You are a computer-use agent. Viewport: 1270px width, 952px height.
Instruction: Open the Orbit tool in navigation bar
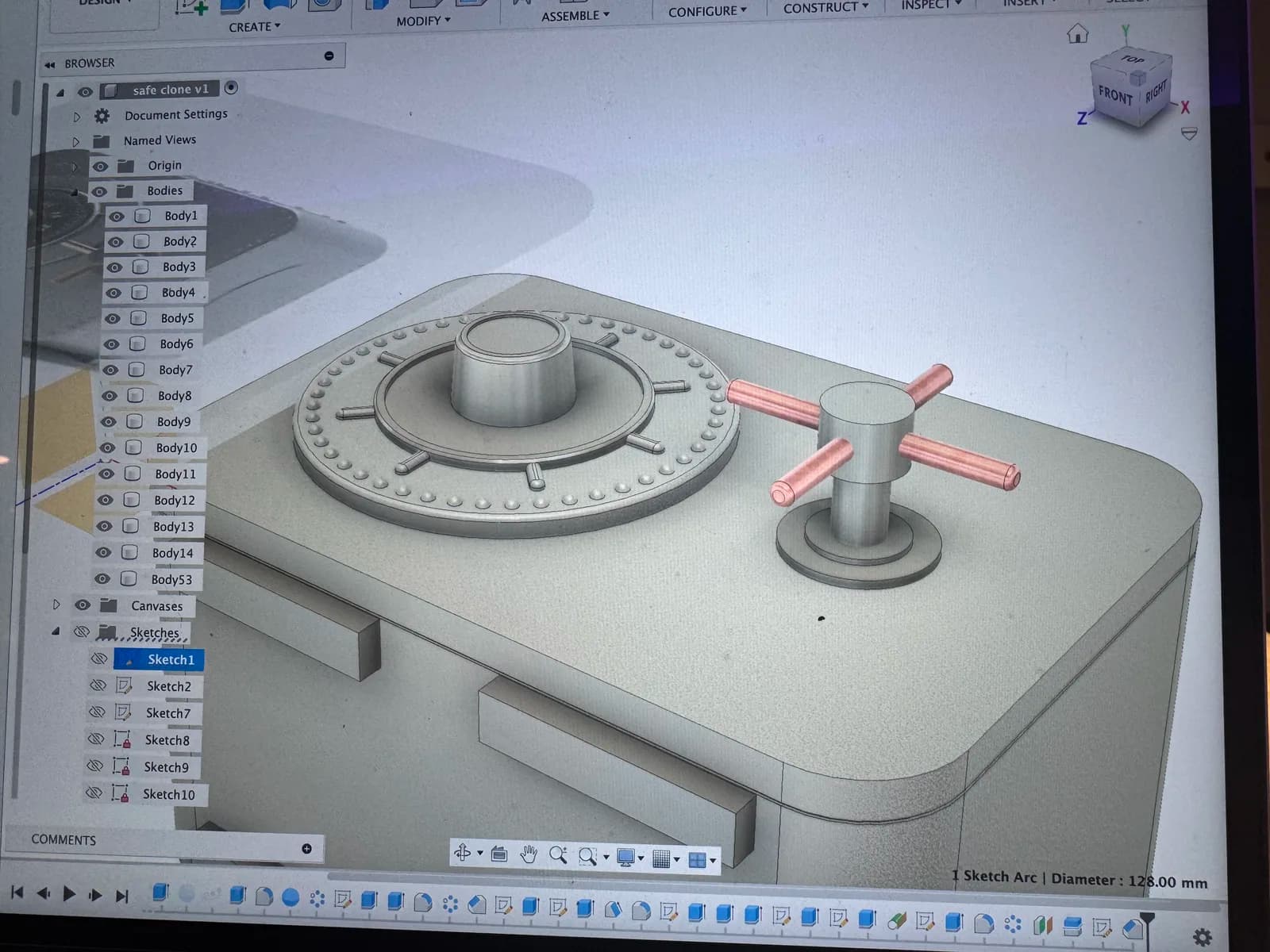(463, 853)
